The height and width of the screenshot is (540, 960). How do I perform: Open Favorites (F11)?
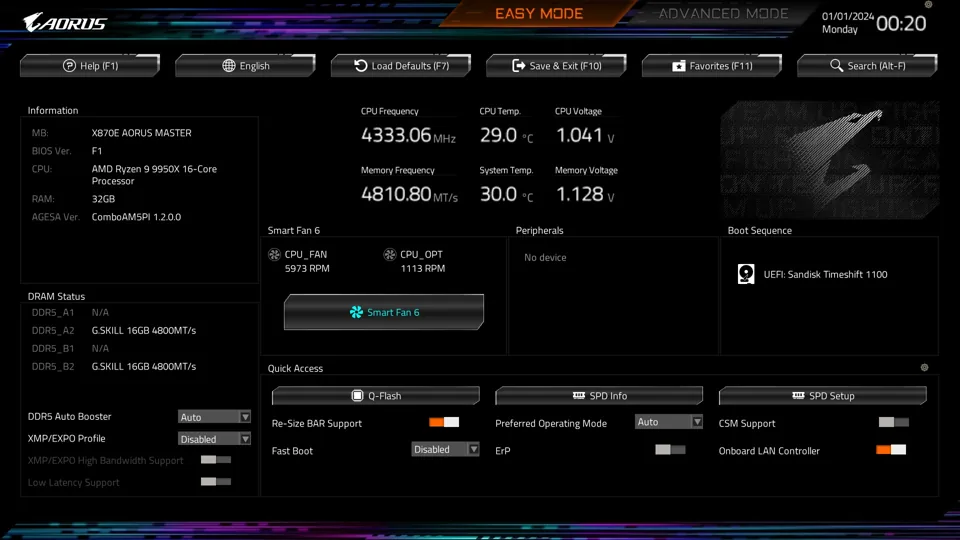tap(712, 66)
